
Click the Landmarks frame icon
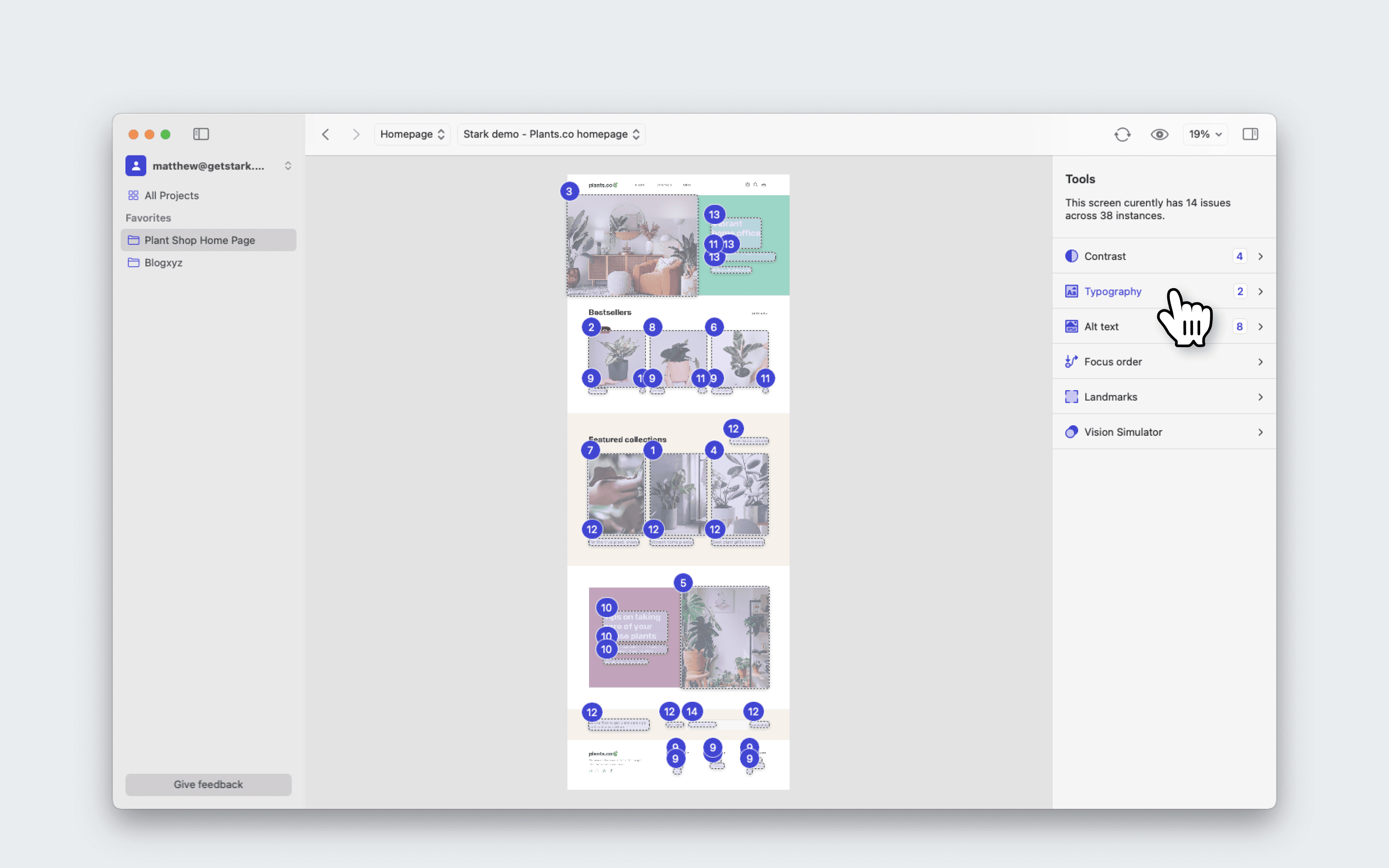tap(1071, 397)
